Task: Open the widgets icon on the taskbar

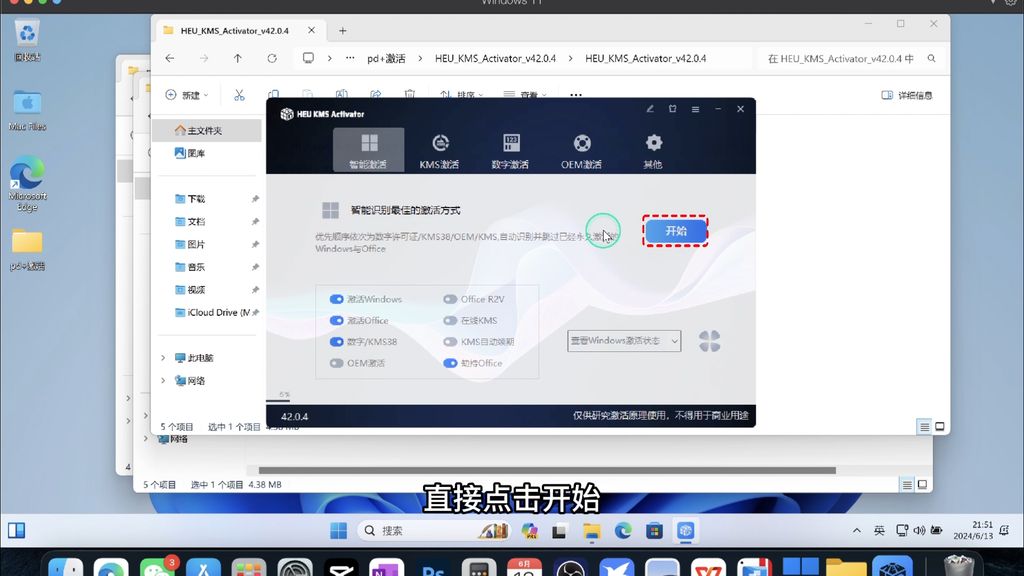Action: [x=16, y=530]
